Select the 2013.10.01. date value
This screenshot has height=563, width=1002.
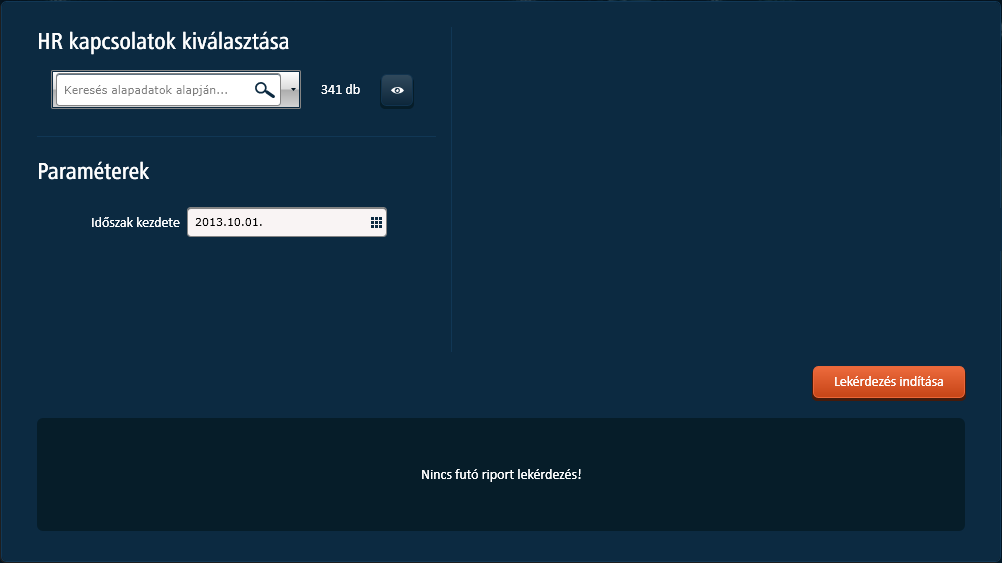click(228, 222)
